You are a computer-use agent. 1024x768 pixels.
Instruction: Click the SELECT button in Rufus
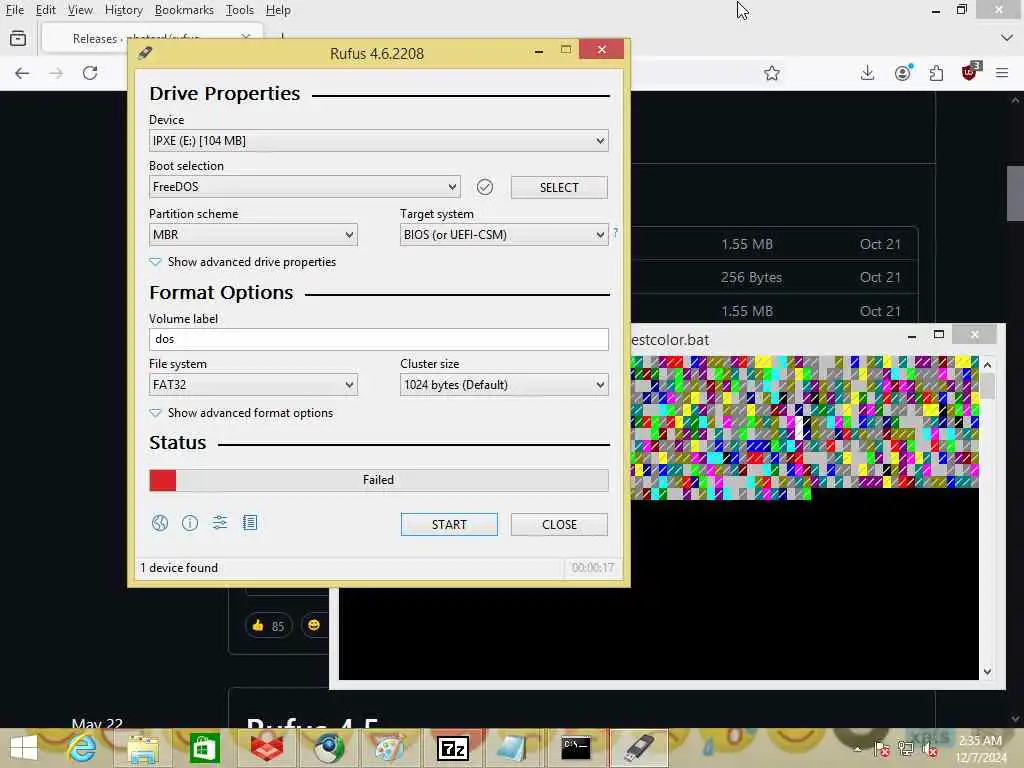tap(559, 187)
